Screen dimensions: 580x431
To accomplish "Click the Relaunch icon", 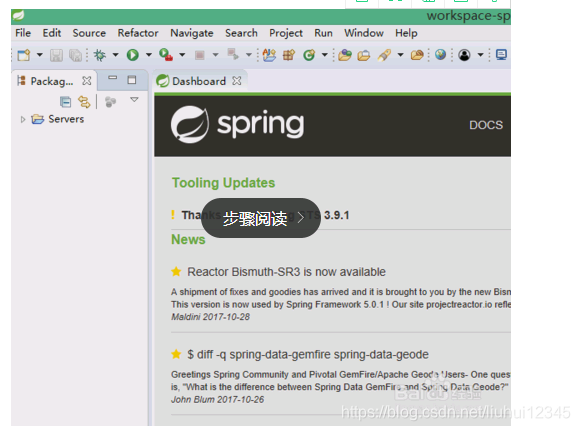I will [233, 55].
